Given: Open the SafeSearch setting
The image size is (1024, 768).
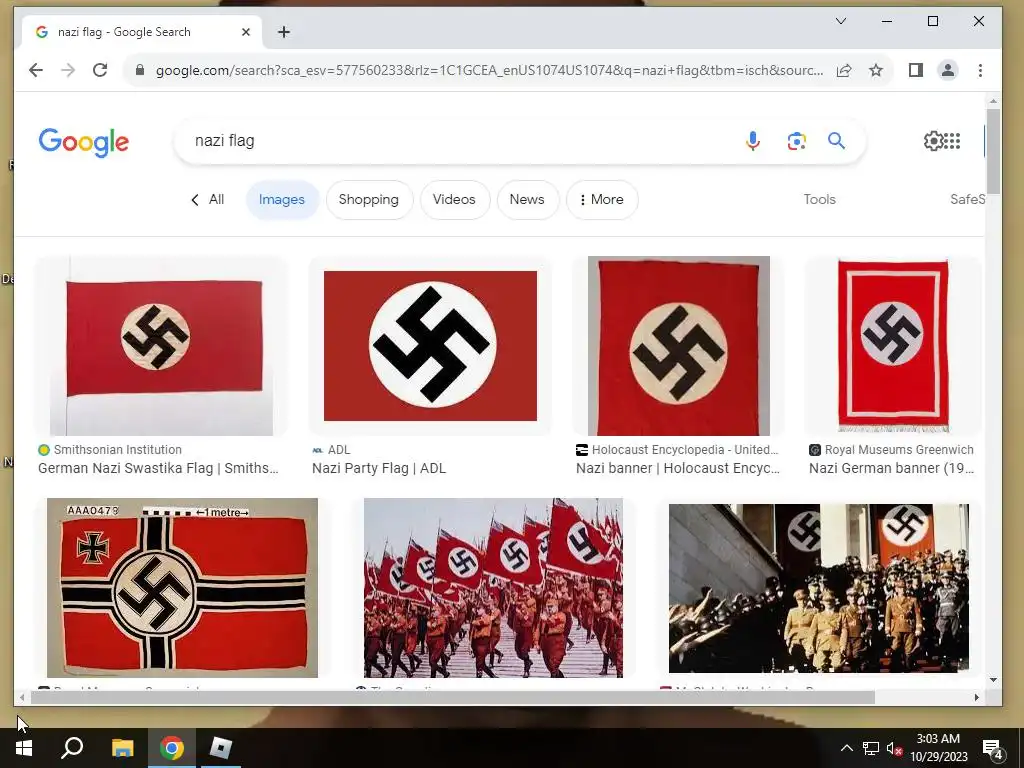Looking at the screenshot, I should [x=967, y=199].
